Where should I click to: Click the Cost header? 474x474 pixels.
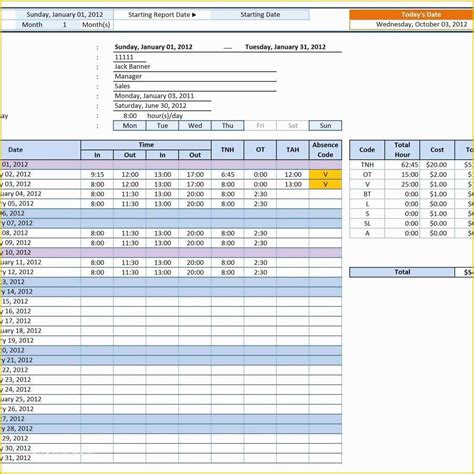pyautogui.click(x=437, y=150)
